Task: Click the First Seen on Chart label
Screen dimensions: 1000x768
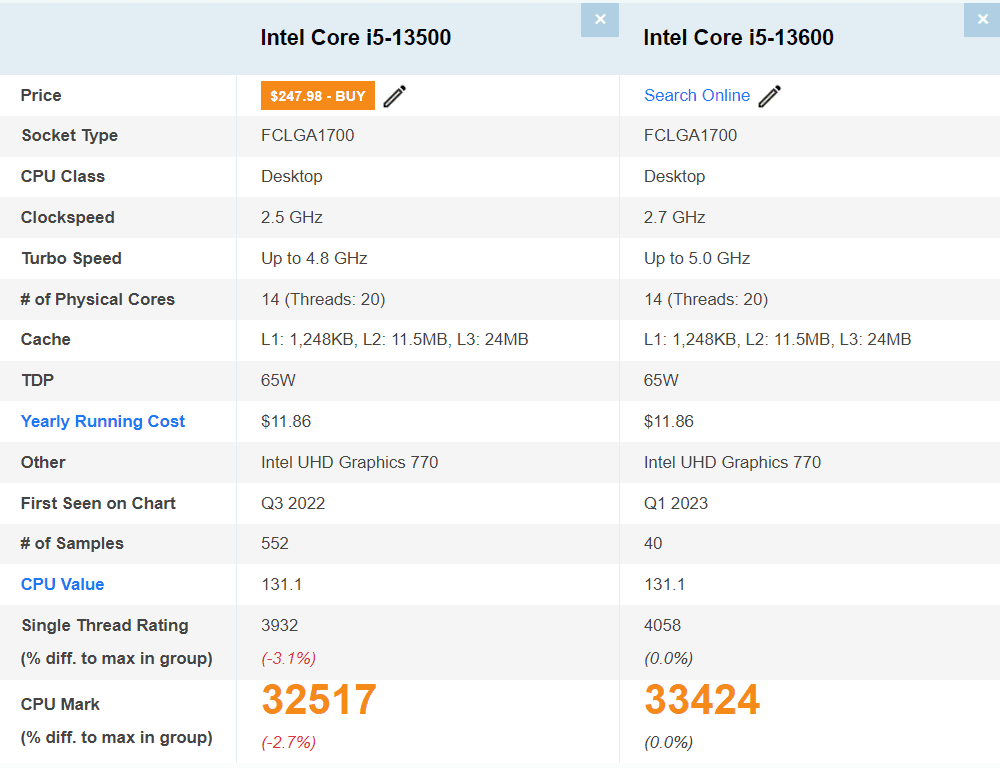Action: pos(98,503)
